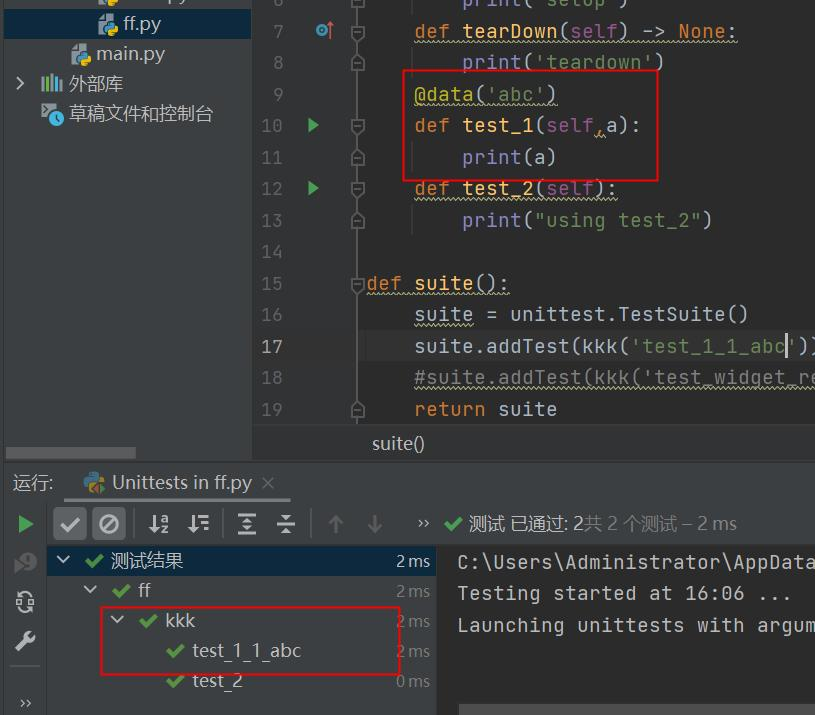
Task: Toggle show ignored tests
Action: click(109, 524)
